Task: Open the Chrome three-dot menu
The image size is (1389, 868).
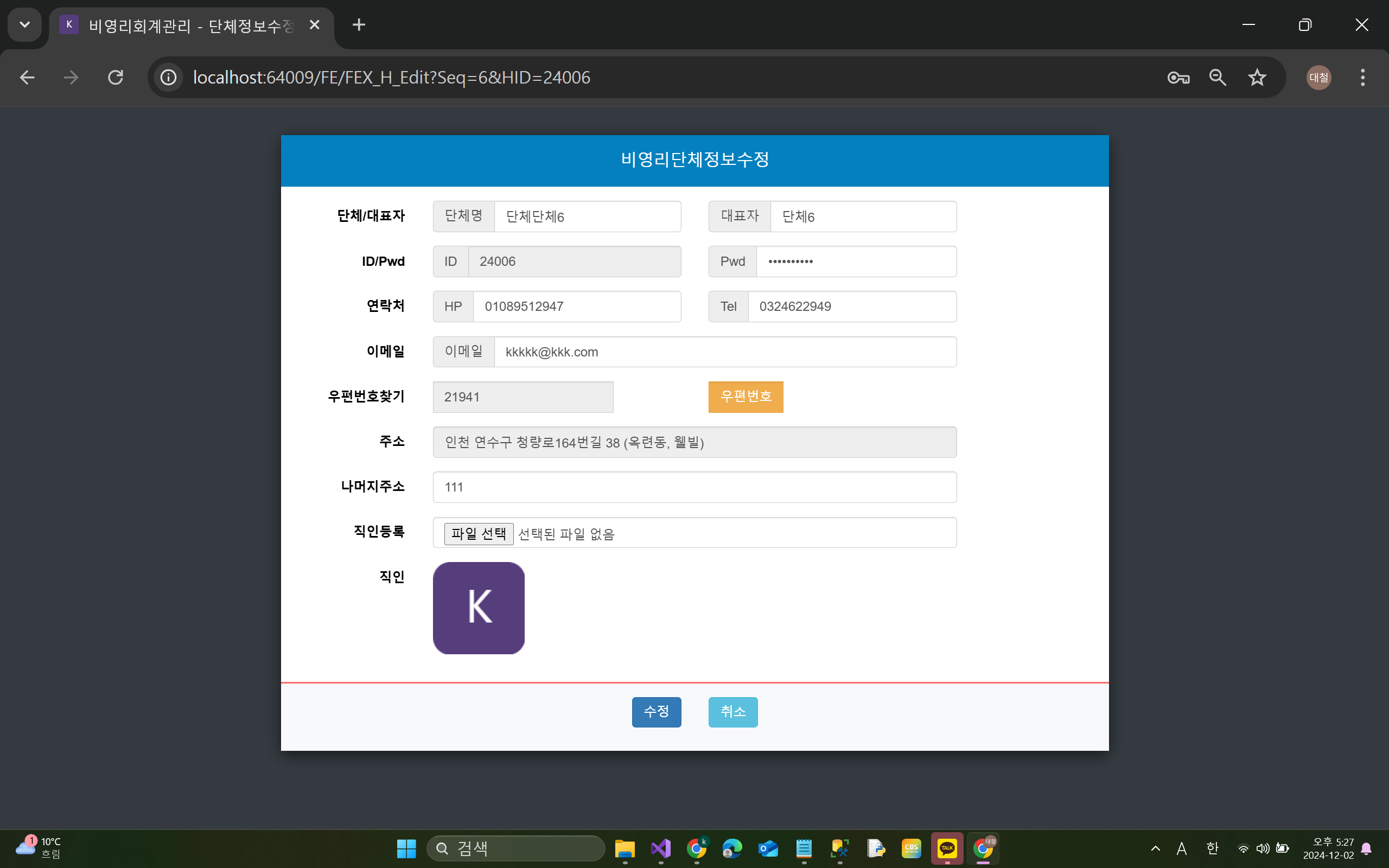Action: point(1362,78)
